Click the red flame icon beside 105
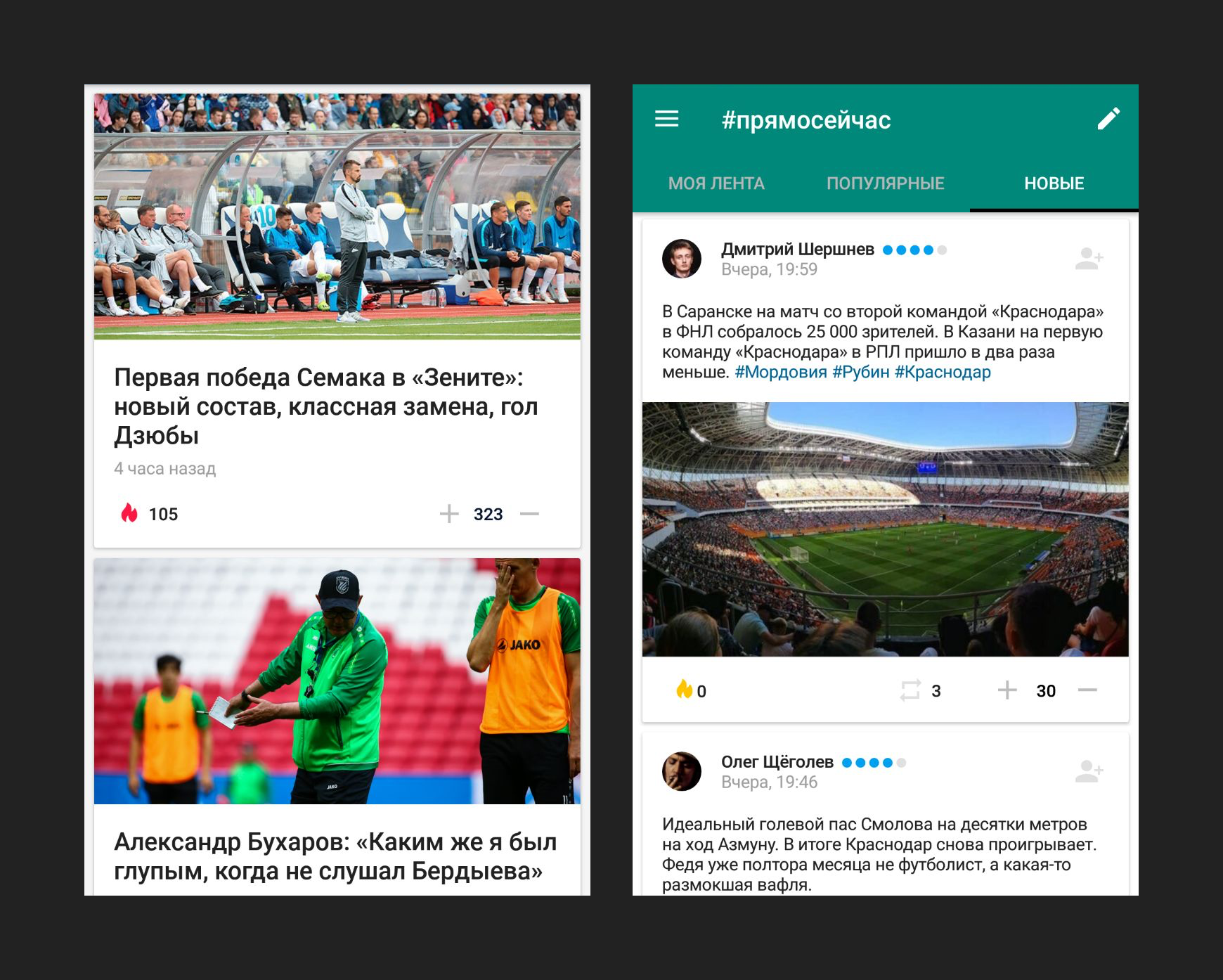Image resolution: width=1223 pixels, height=980 pixels. click(129, 512)
